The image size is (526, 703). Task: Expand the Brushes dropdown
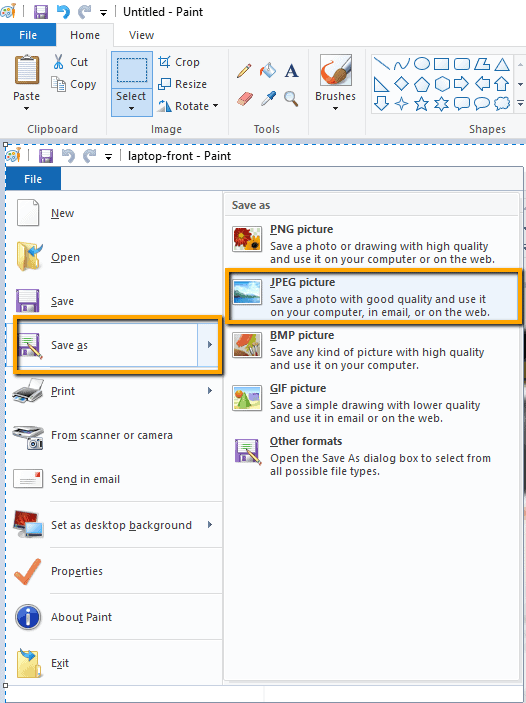[335, 108]
